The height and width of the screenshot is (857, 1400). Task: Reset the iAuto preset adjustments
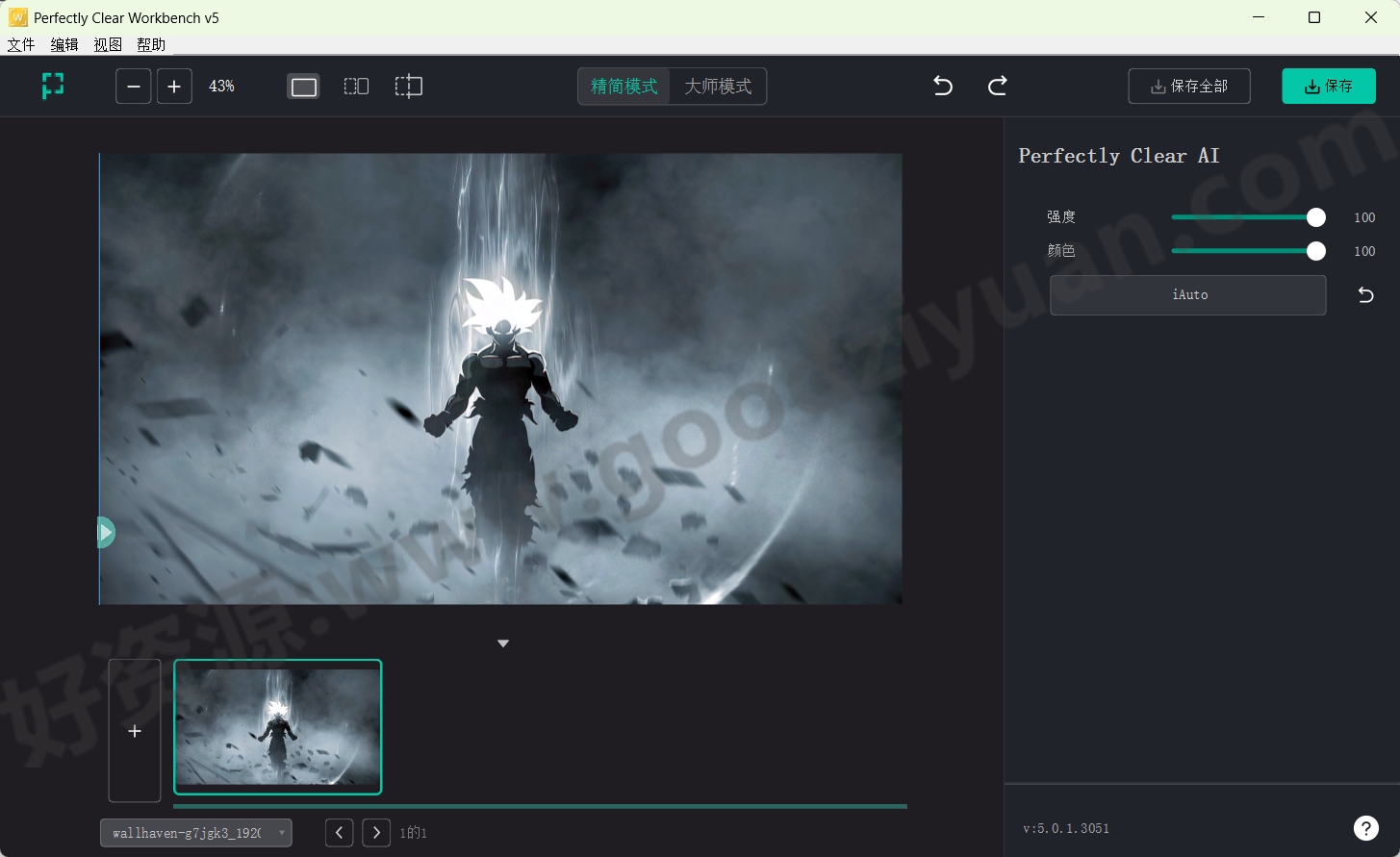[1365, 295]
